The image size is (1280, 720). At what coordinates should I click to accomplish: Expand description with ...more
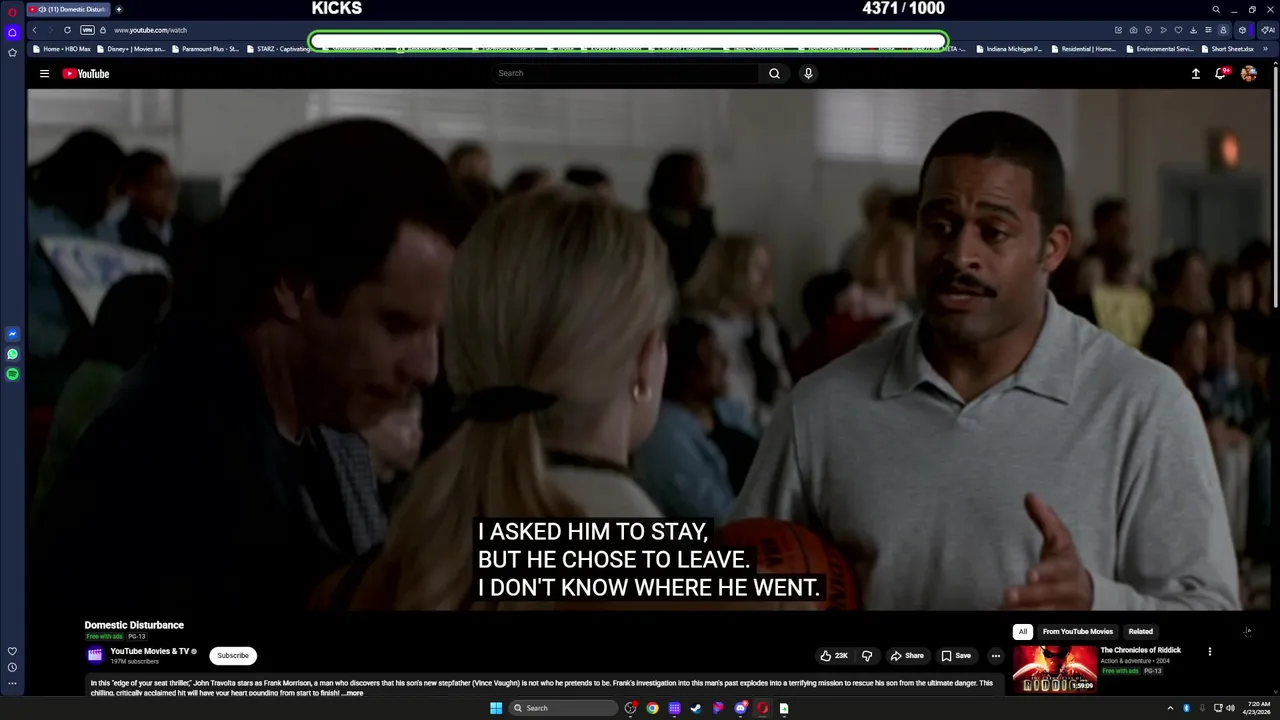click(353, 693)
